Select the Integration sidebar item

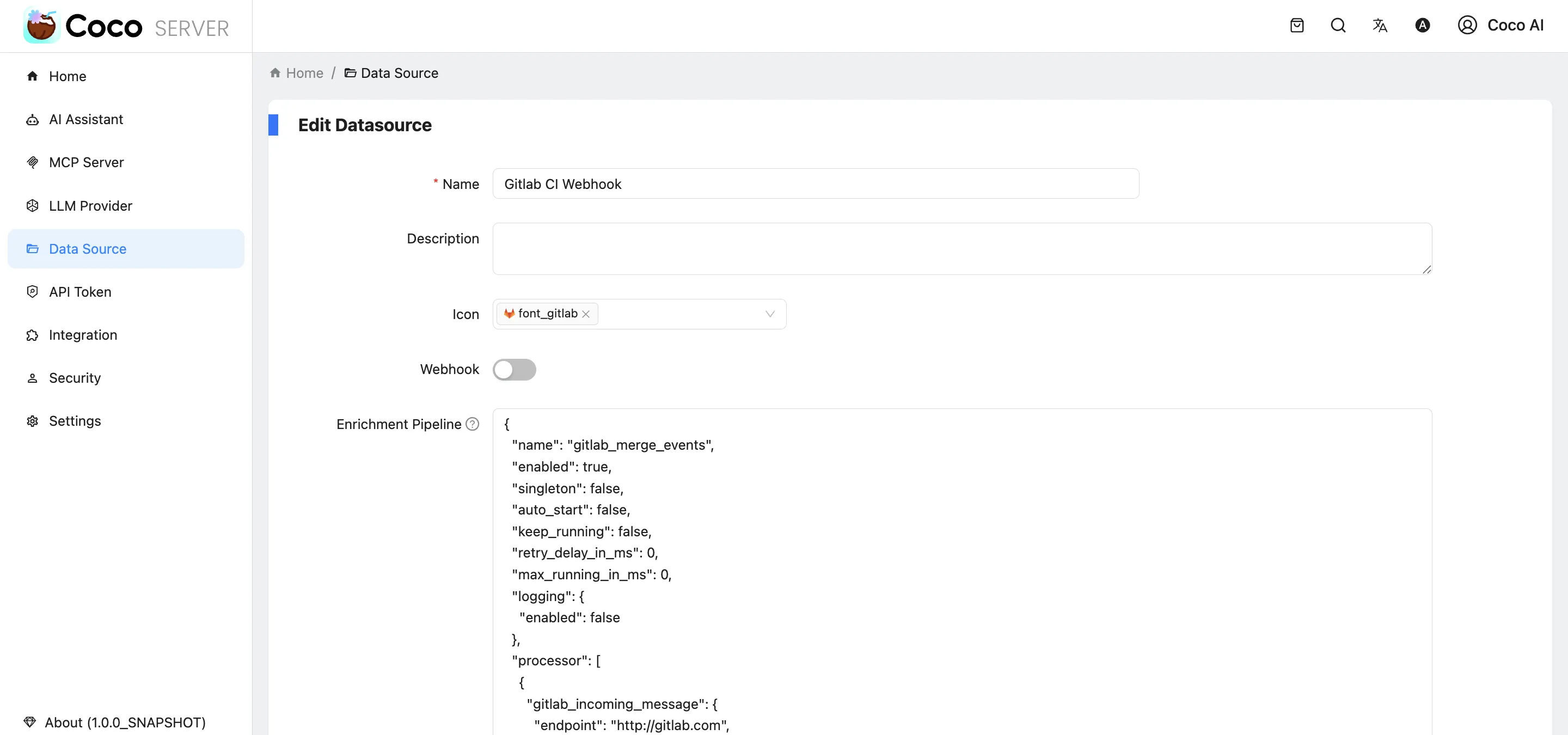click(83, 335)
